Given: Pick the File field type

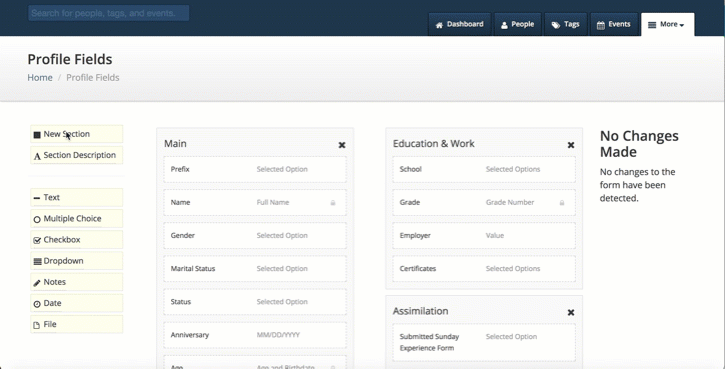Looking at the screenshot, I should click(x=77, y=325).
